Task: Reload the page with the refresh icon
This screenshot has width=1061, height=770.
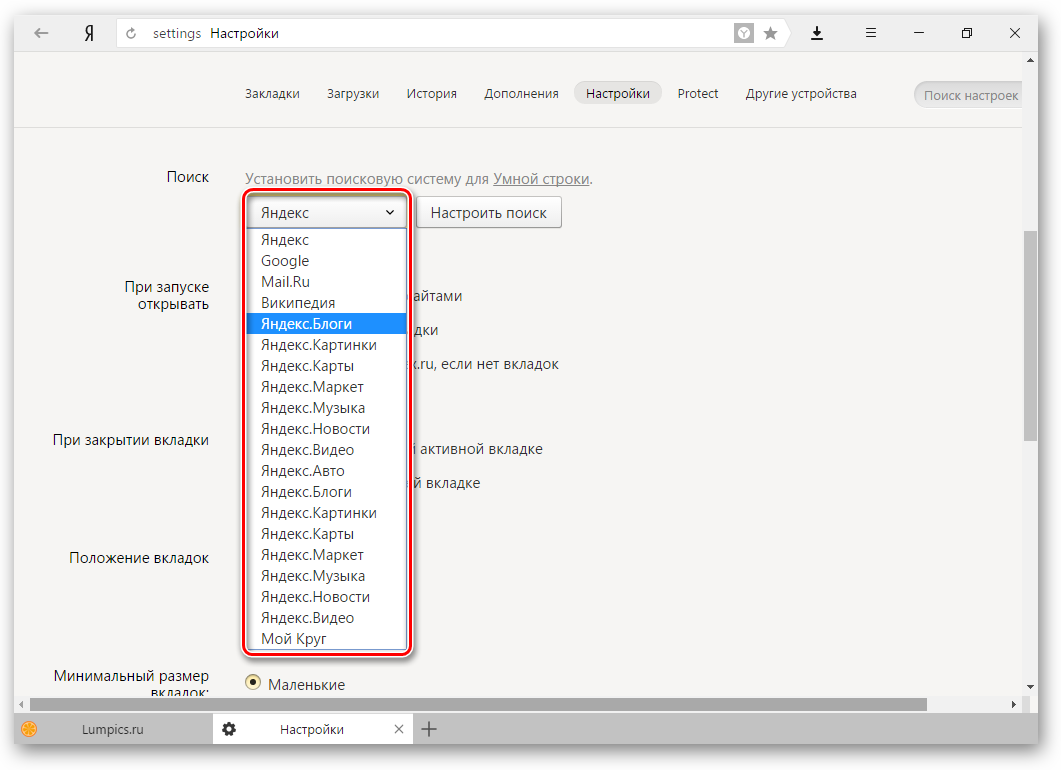Action: click(x=131, y=33)
